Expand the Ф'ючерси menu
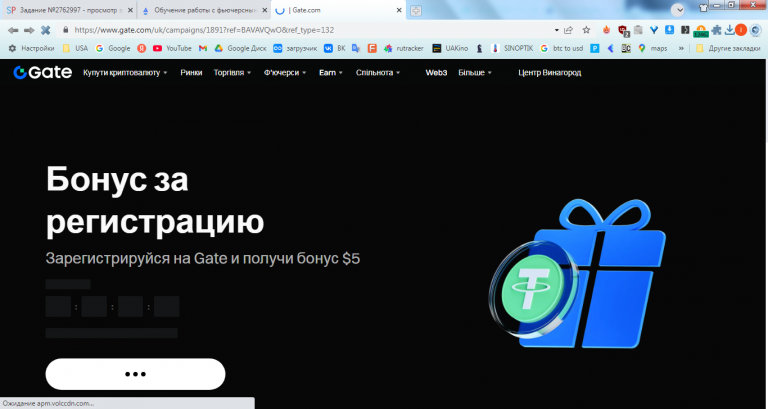Image resolution: width=768 pixels, height=409 pixels. coord(285,72)
